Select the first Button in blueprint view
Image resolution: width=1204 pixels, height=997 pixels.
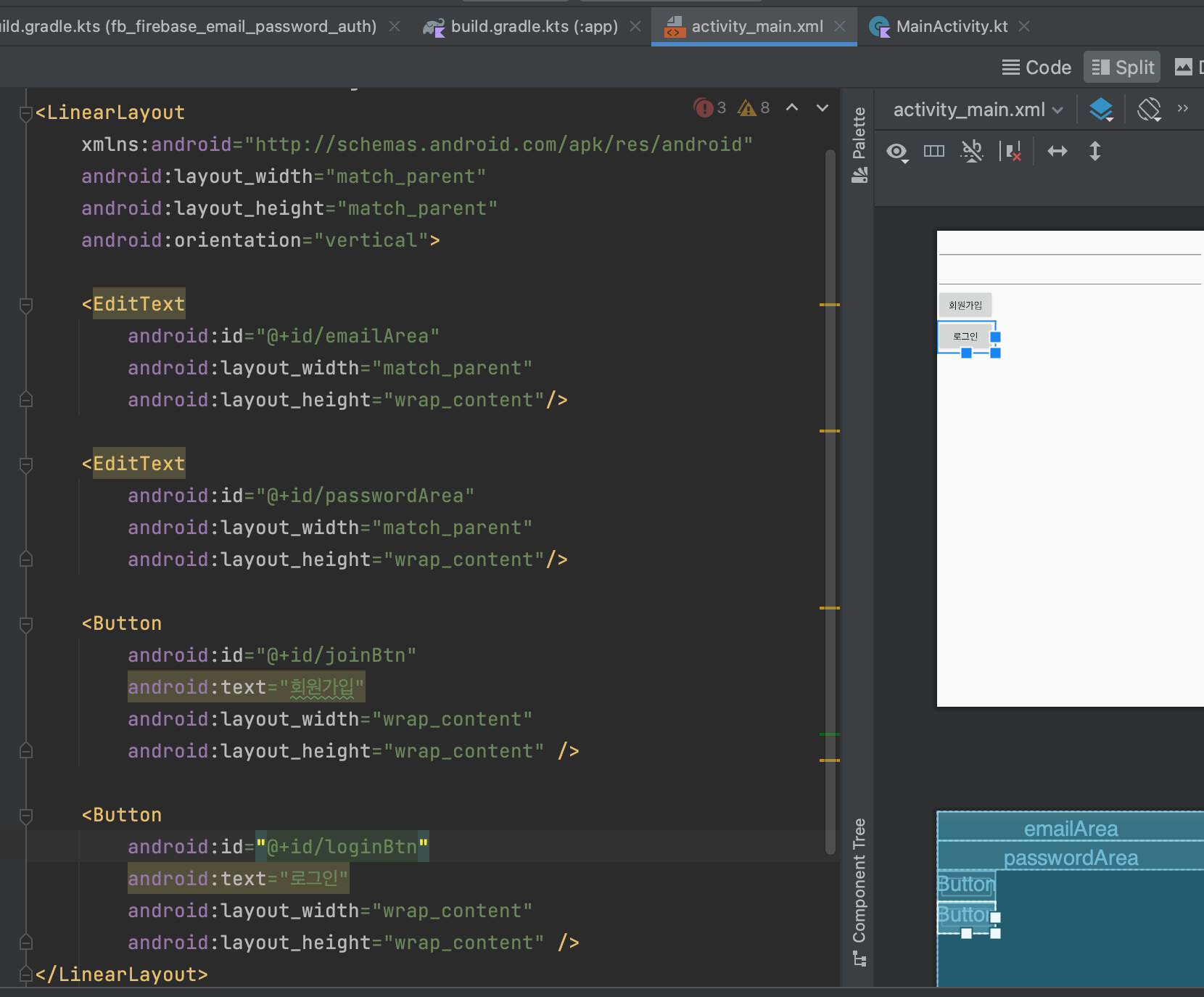coord(966,885)
